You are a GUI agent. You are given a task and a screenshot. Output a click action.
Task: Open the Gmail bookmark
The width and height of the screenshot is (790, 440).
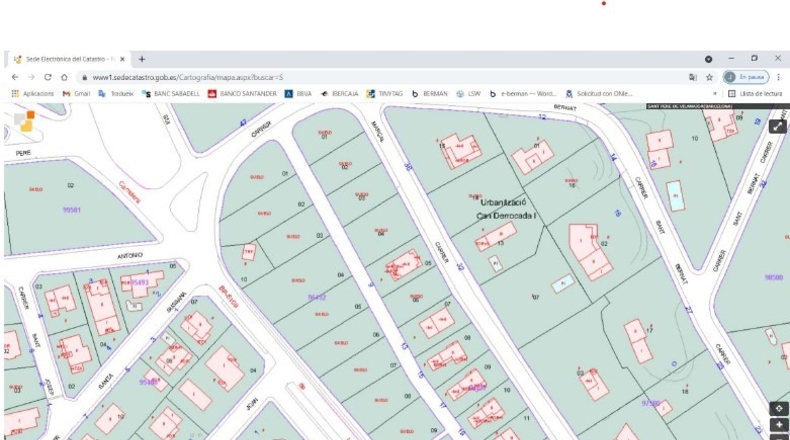76,94
